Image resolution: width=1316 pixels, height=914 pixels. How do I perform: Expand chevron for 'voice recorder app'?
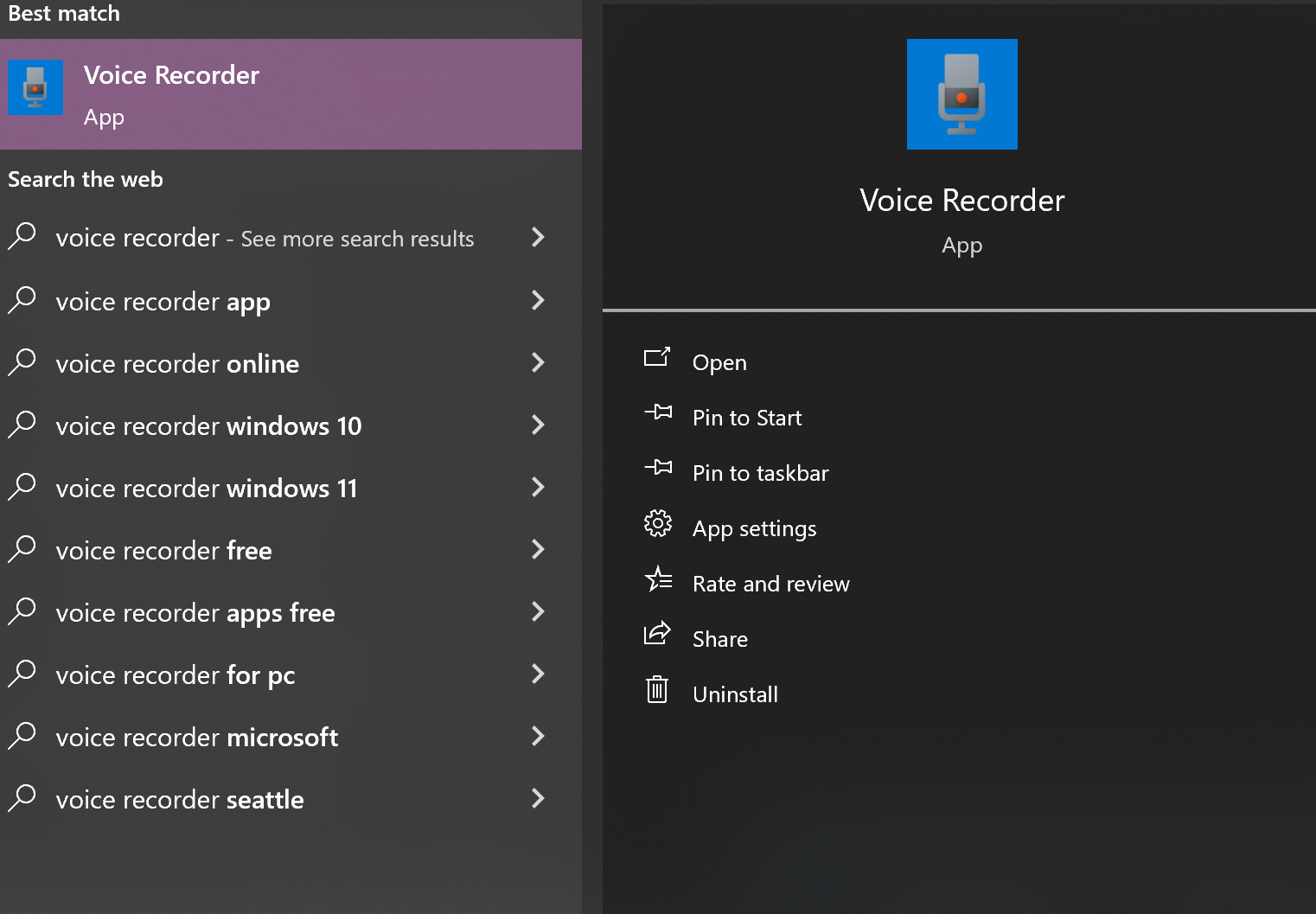pyautogui.click(x=538, y=300)
